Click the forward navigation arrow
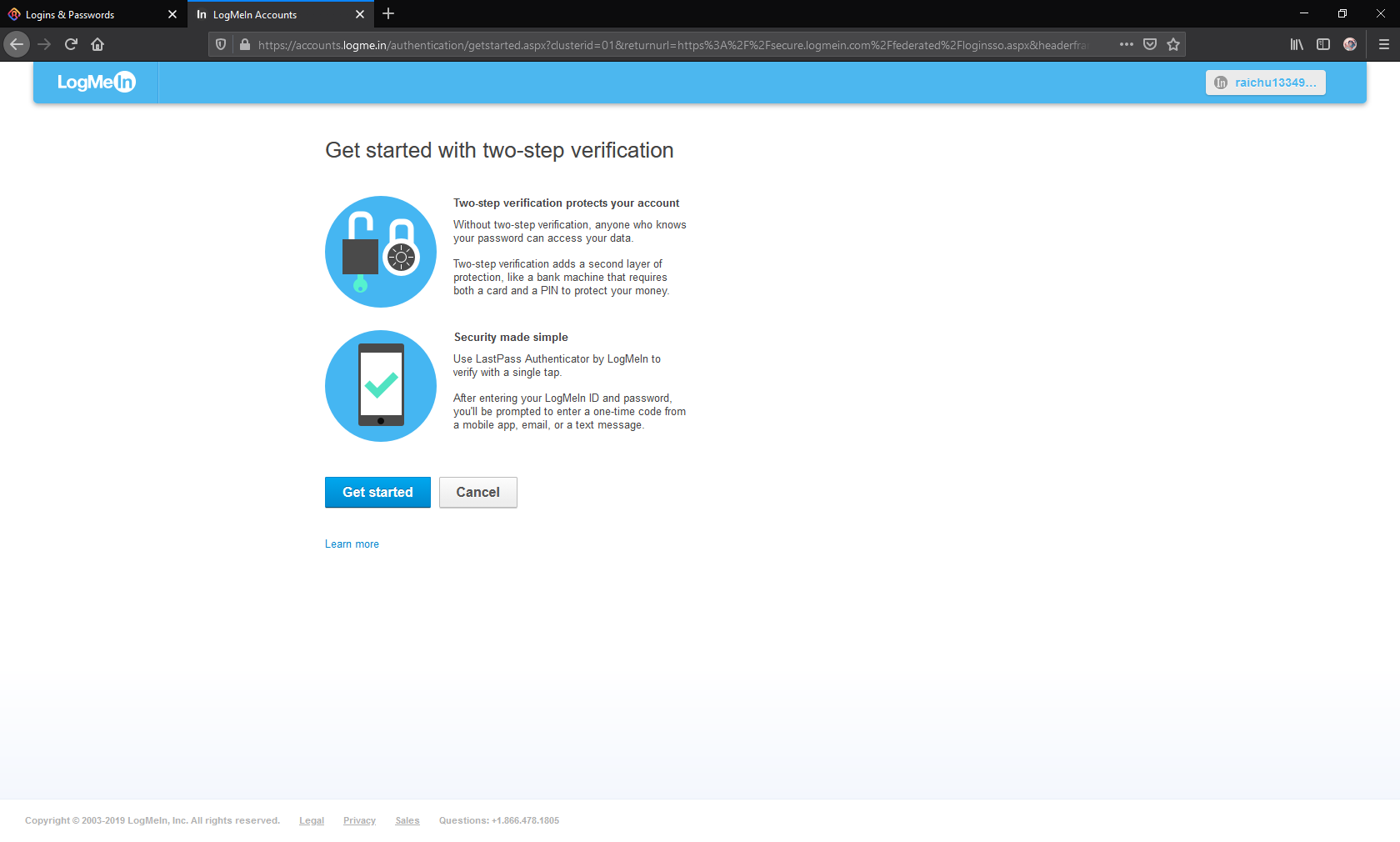This screenshot has height=842, width=1400. pyautogui.click(x=45, y=44)
